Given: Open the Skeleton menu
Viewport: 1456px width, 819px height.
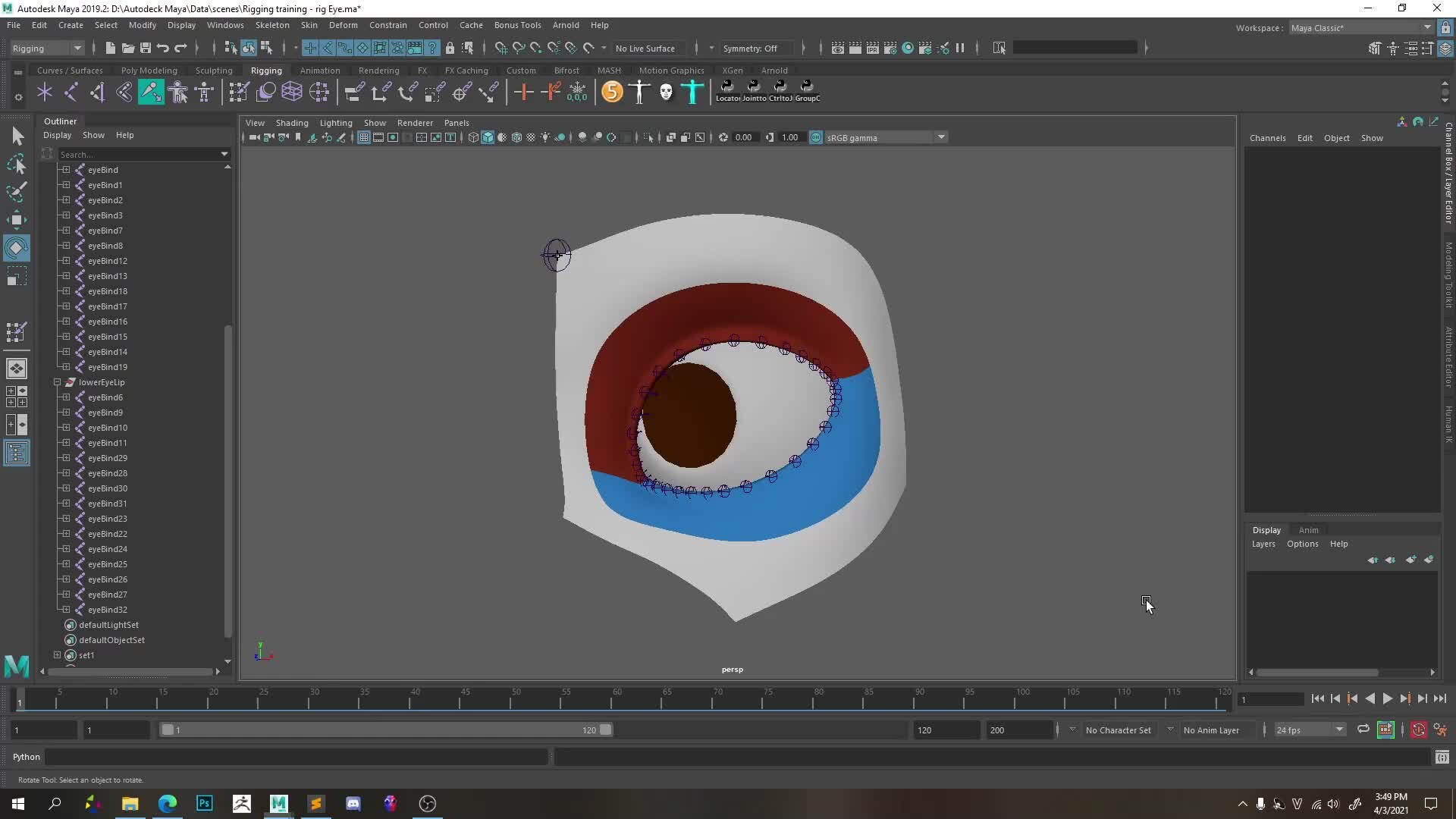Looking at the screenshot, I should click(x=272, y=25).
